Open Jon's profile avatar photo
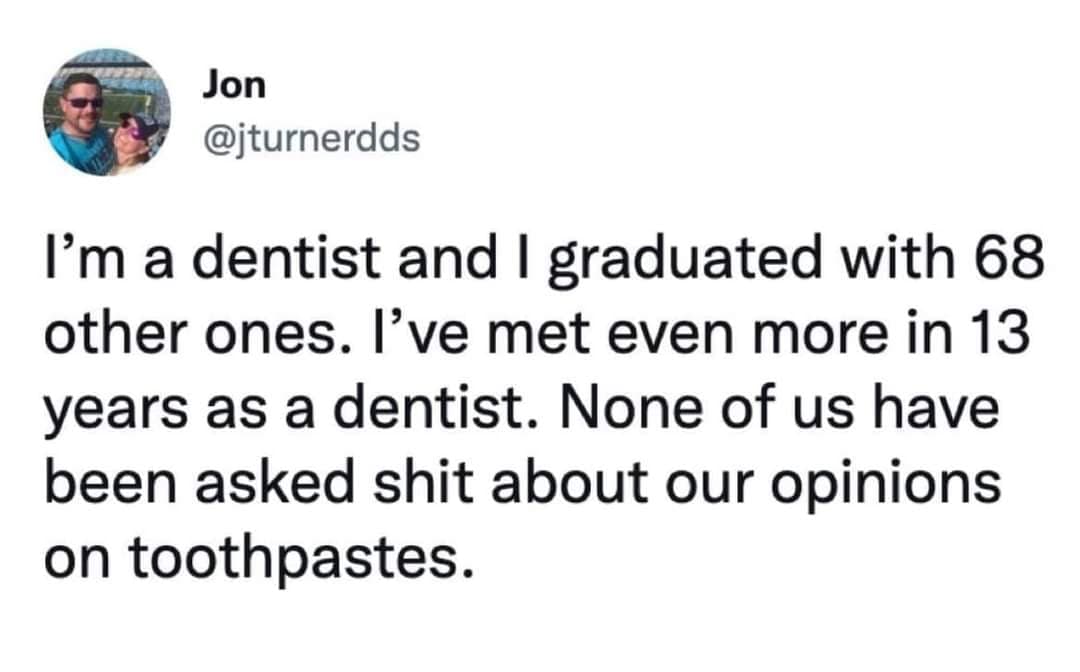Screen dimensions: 1080x672 (x=107, y=111)
